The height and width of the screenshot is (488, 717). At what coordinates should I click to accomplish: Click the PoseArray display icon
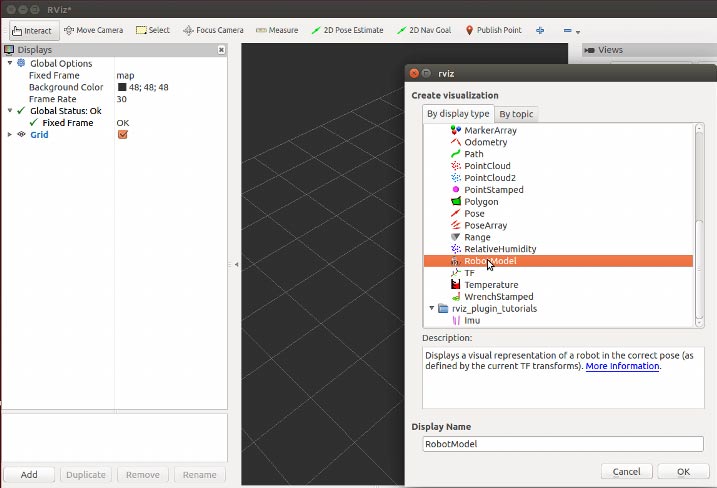455,225
